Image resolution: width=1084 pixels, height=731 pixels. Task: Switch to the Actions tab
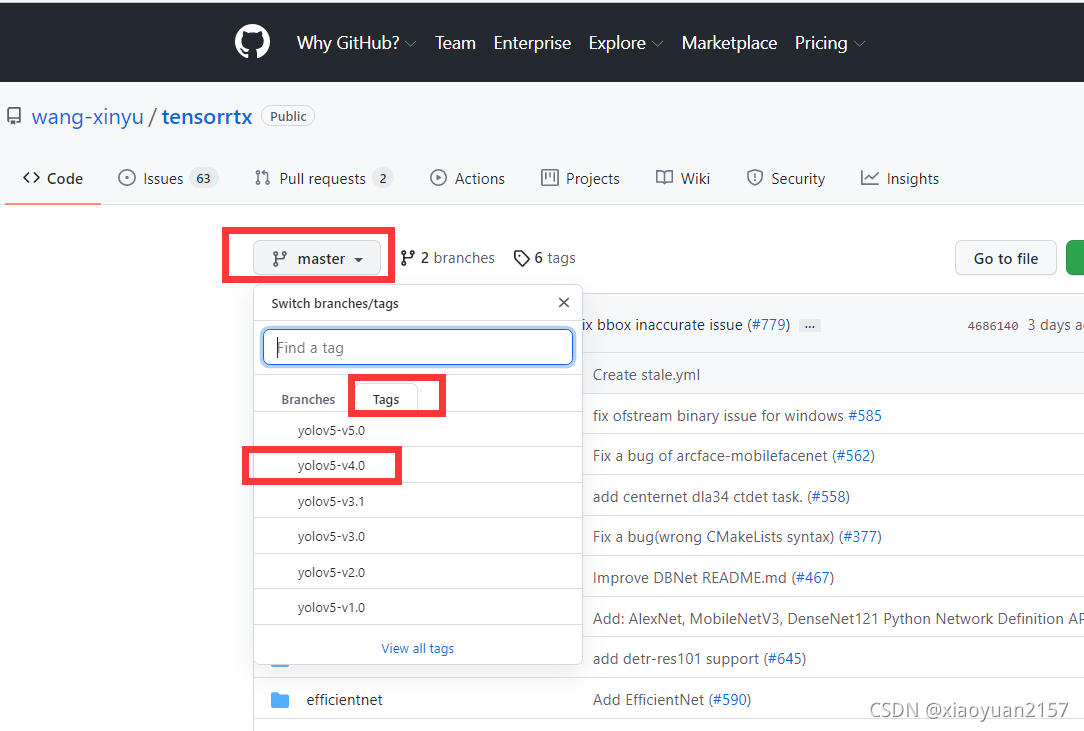467,178
